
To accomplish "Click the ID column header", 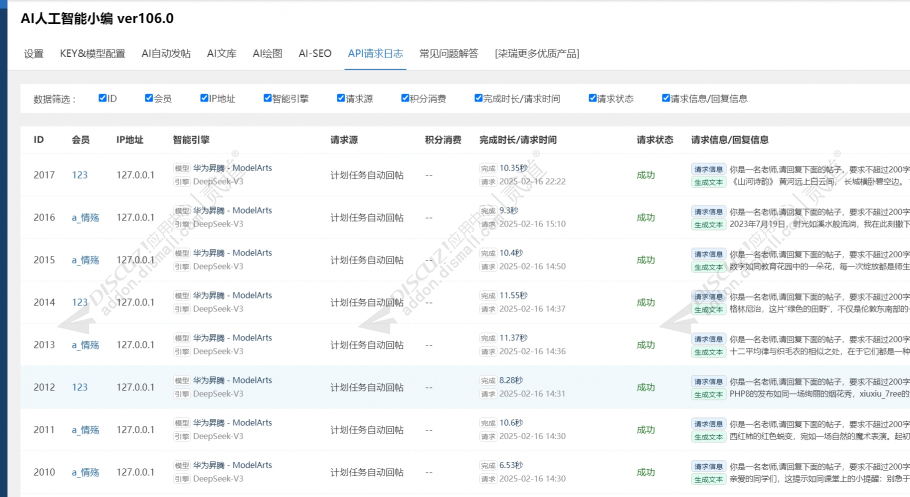I will (38, 139).
